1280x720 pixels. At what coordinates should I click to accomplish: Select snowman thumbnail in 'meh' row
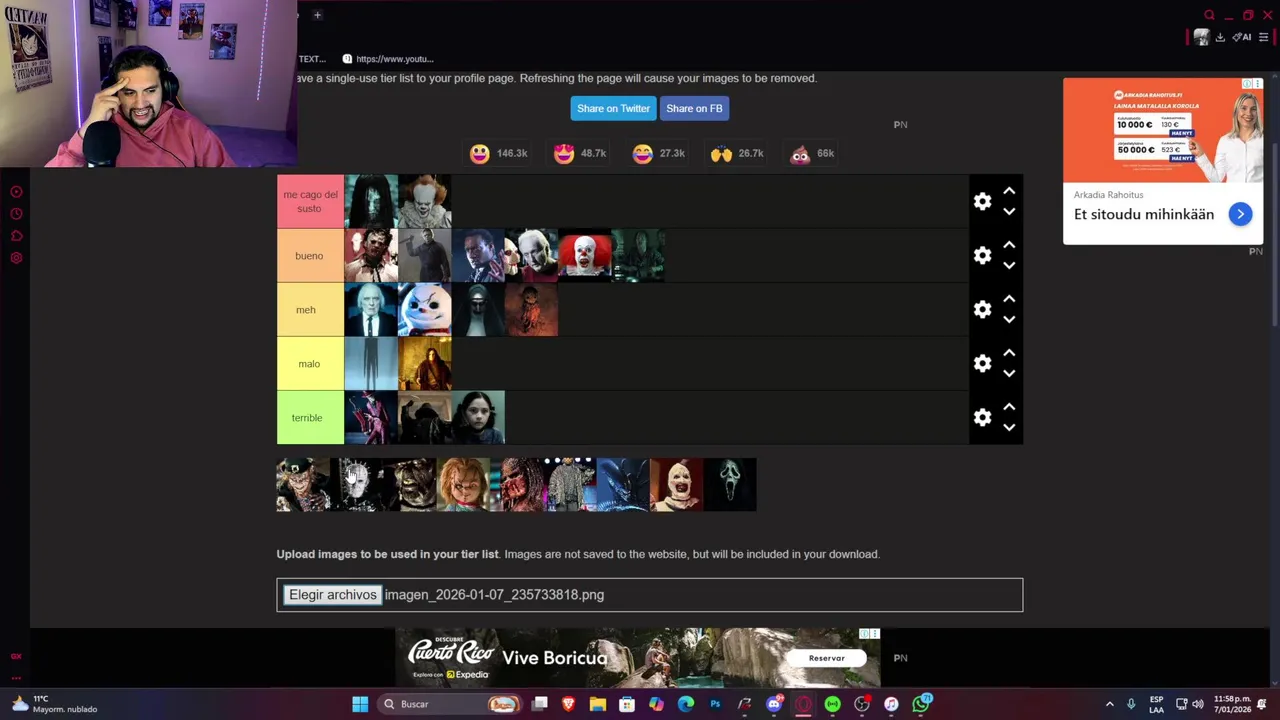(x=425, y=310)
